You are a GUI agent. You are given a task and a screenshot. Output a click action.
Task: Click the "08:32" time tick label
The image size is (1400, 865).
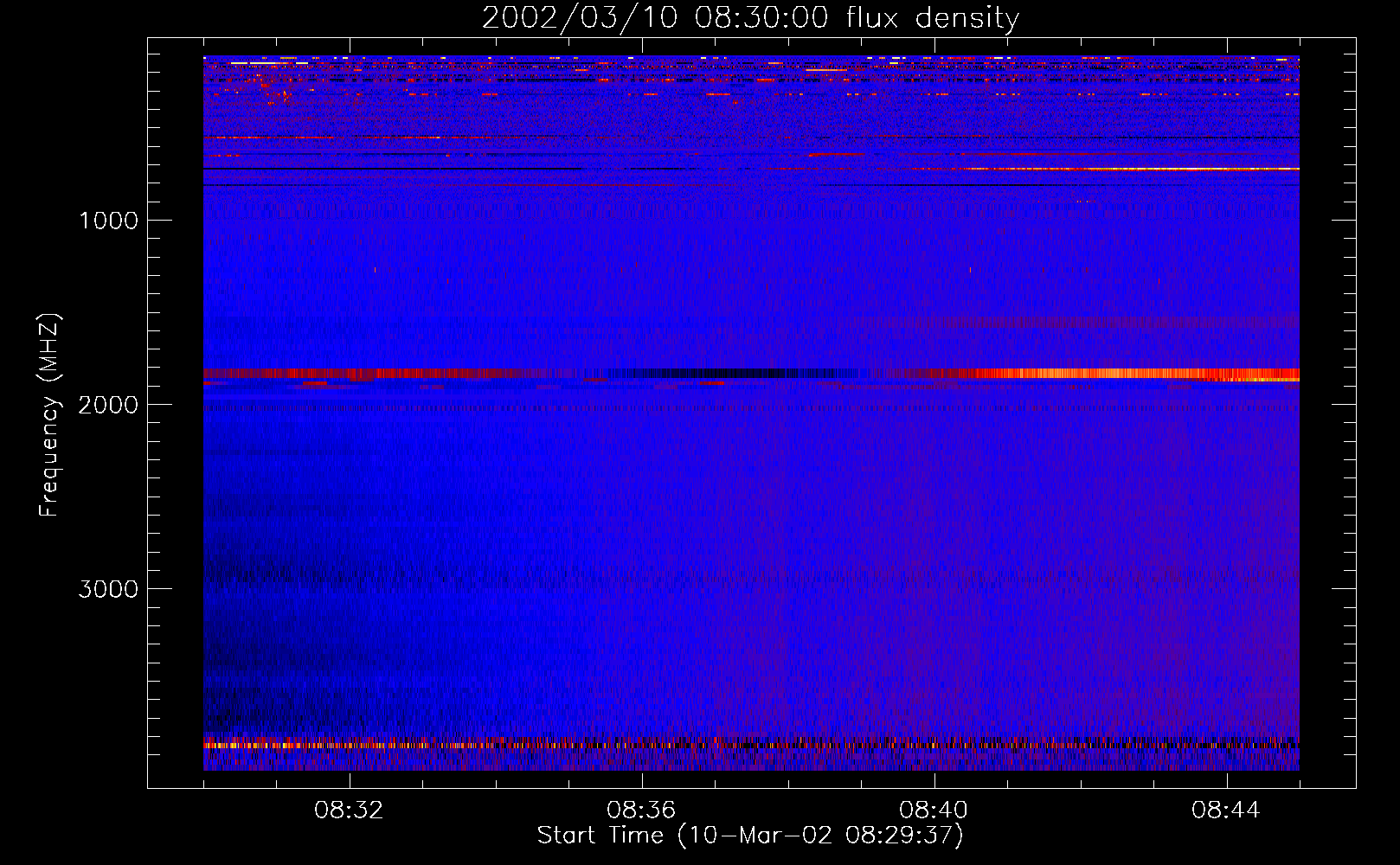point(349,811)
